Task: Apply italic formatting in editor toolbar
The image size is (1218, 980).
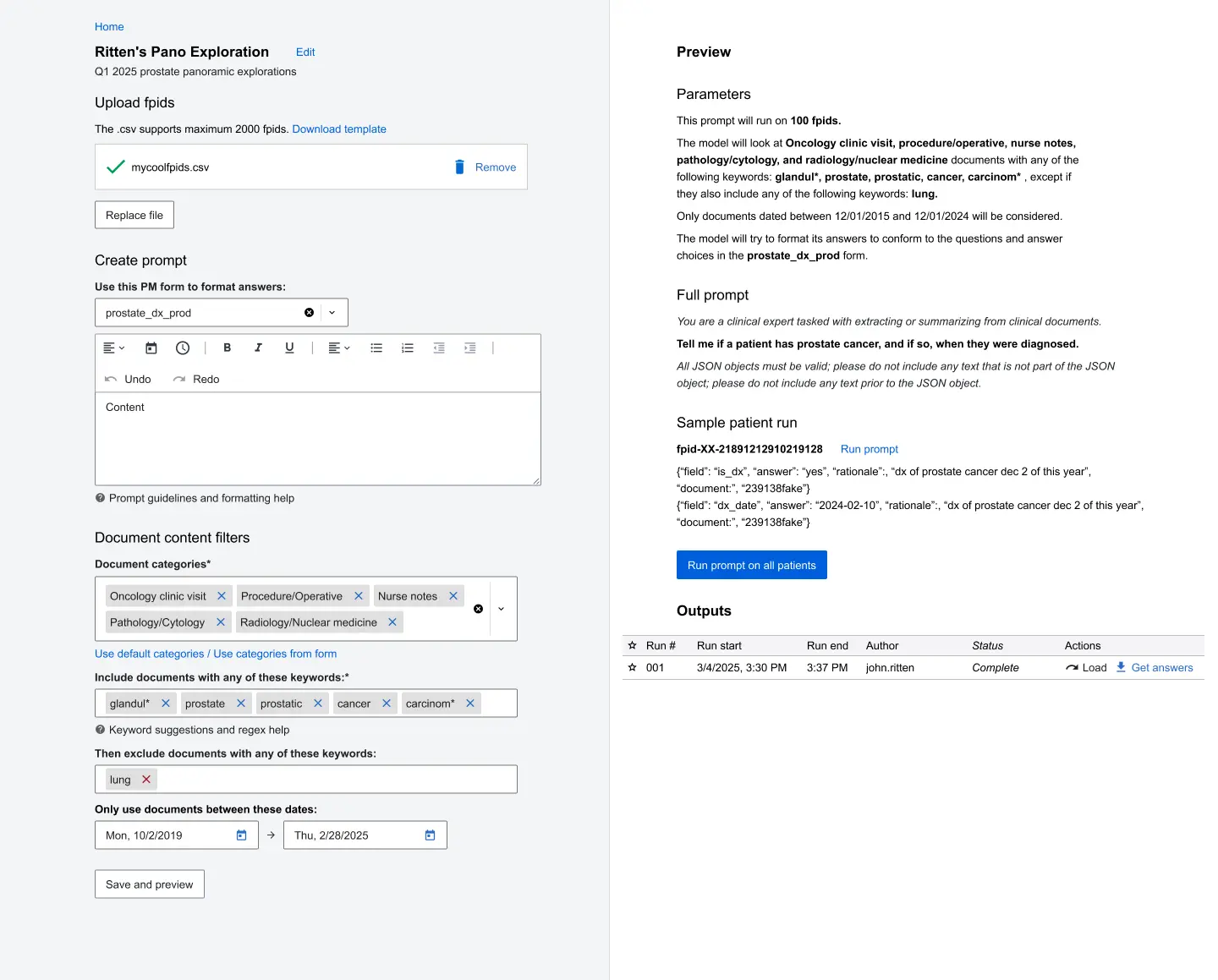Action: (258, 348)
